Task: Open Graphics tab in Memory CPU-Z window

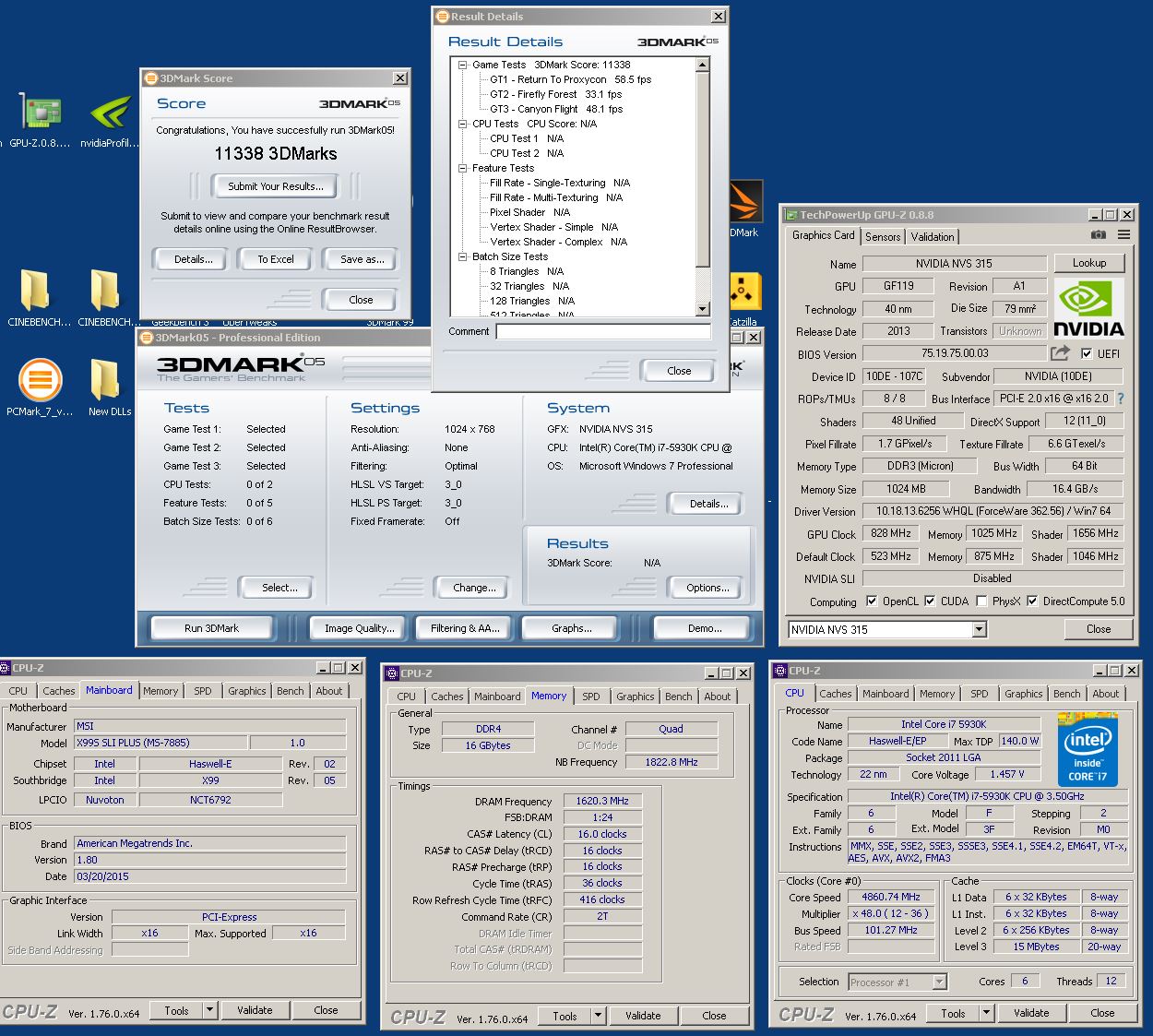Action: click(x=636, y=697)
